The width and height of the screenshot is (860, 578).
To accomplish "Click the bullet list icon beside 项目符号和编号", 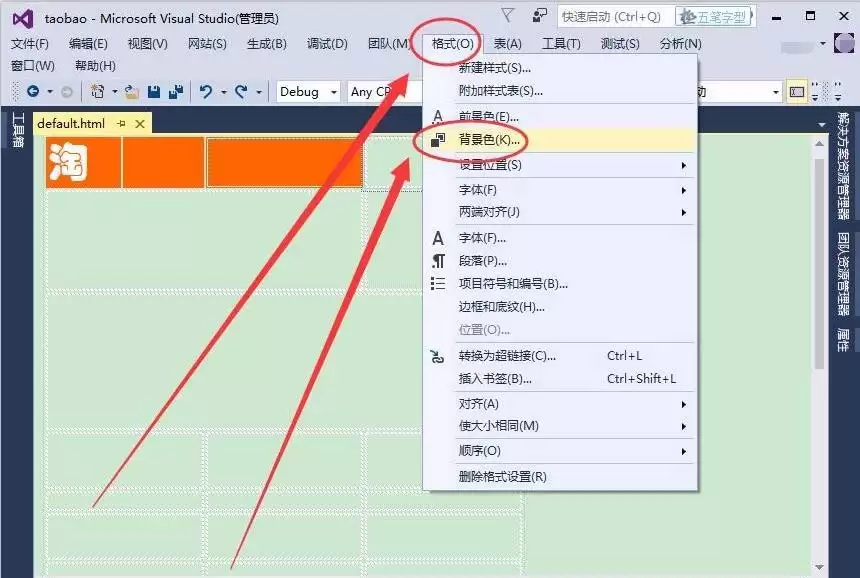I will click(x=438, y=284).
